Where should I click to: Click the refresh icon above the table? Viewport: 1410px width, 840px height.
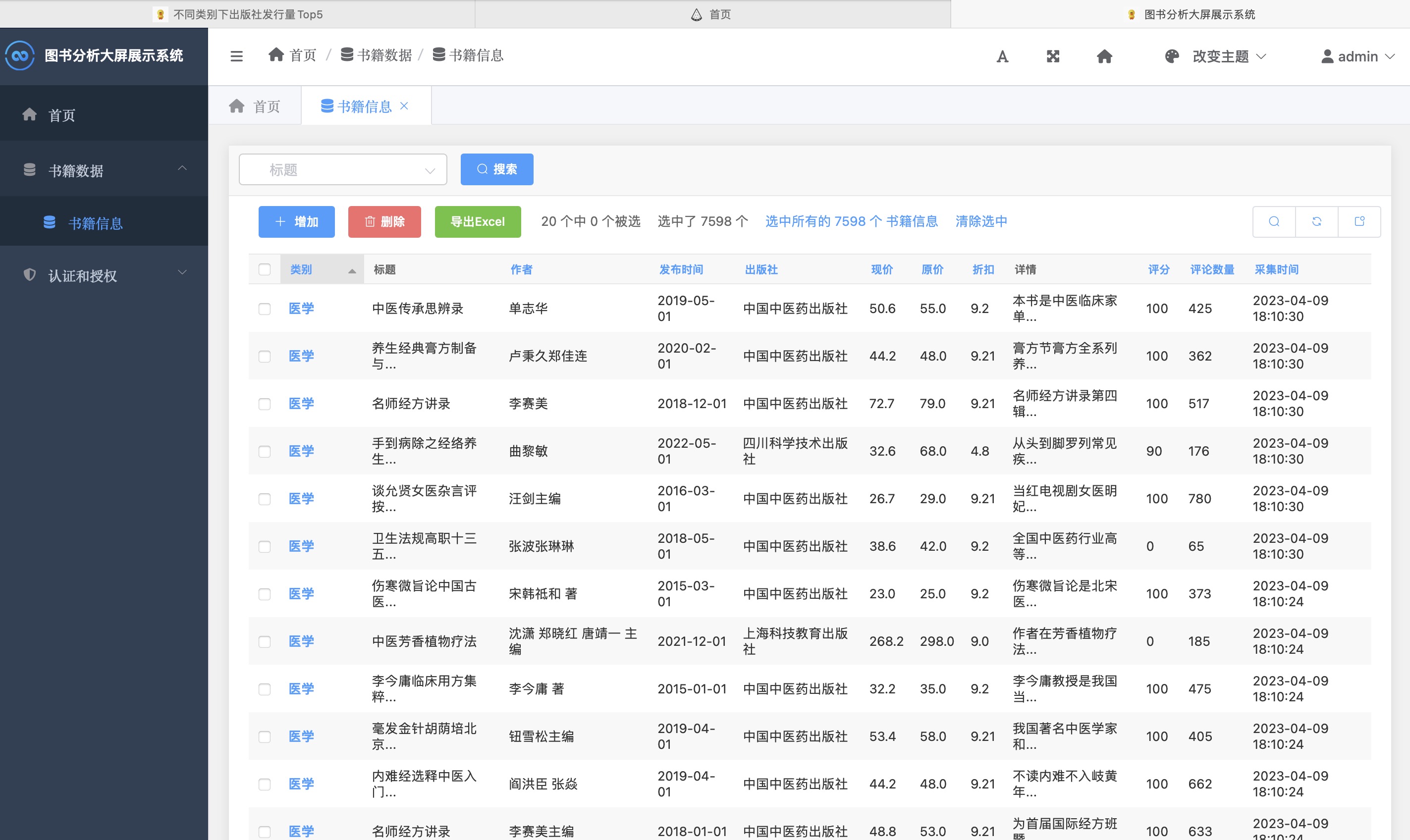pyautogui.click(x=1316, y=221)
